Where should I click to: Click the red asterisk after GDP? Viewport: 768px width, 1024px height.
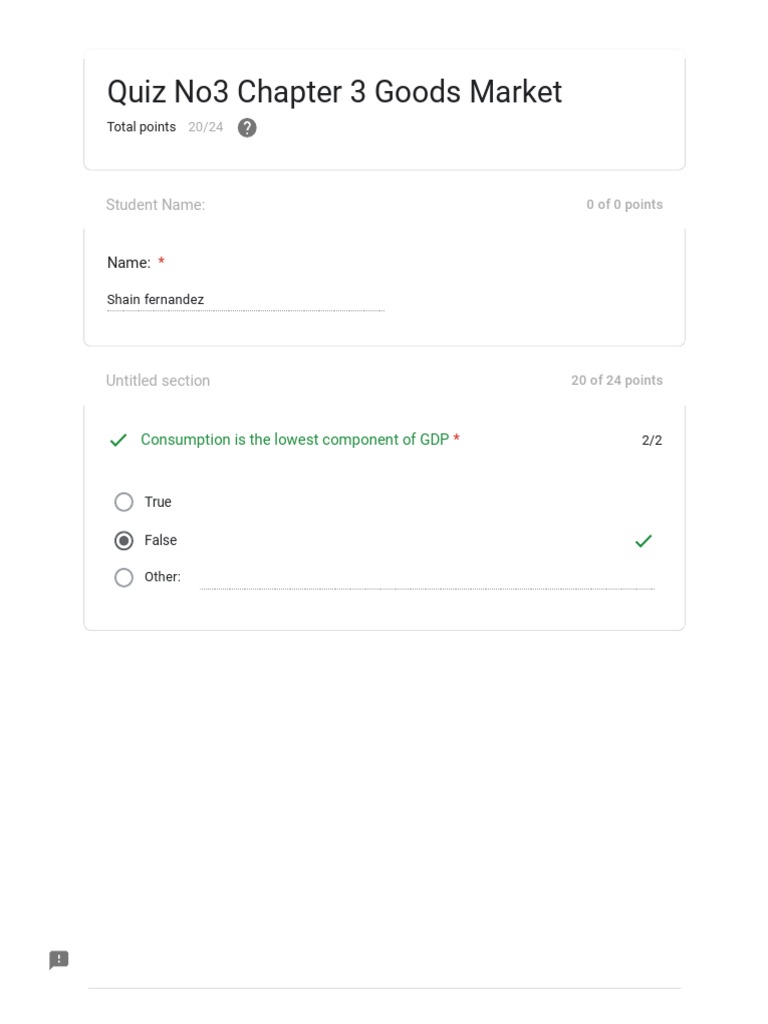coord(457,439)
